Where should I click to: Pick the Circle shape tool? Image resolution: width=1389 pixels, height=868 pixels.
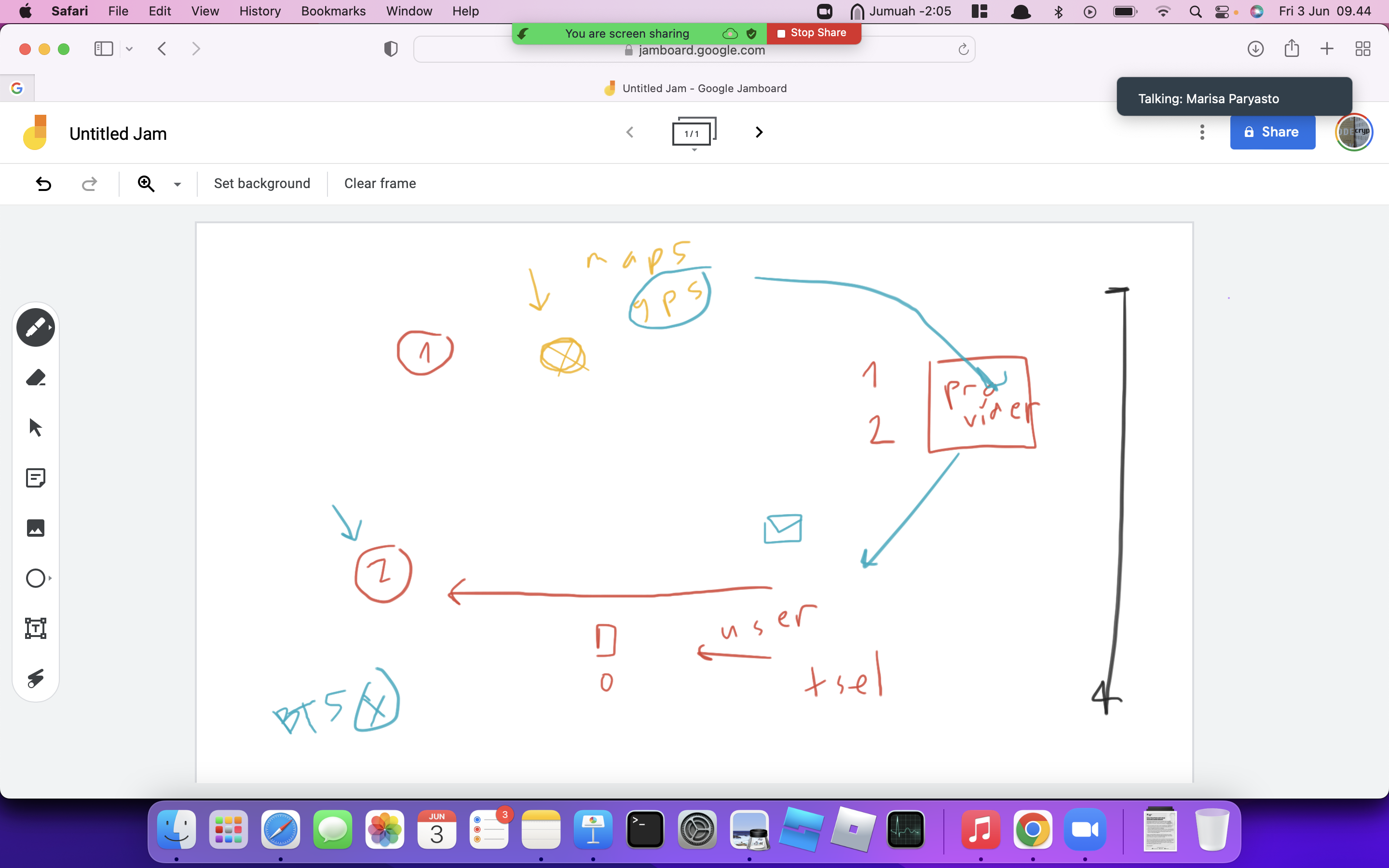click(x=36, y=578)
